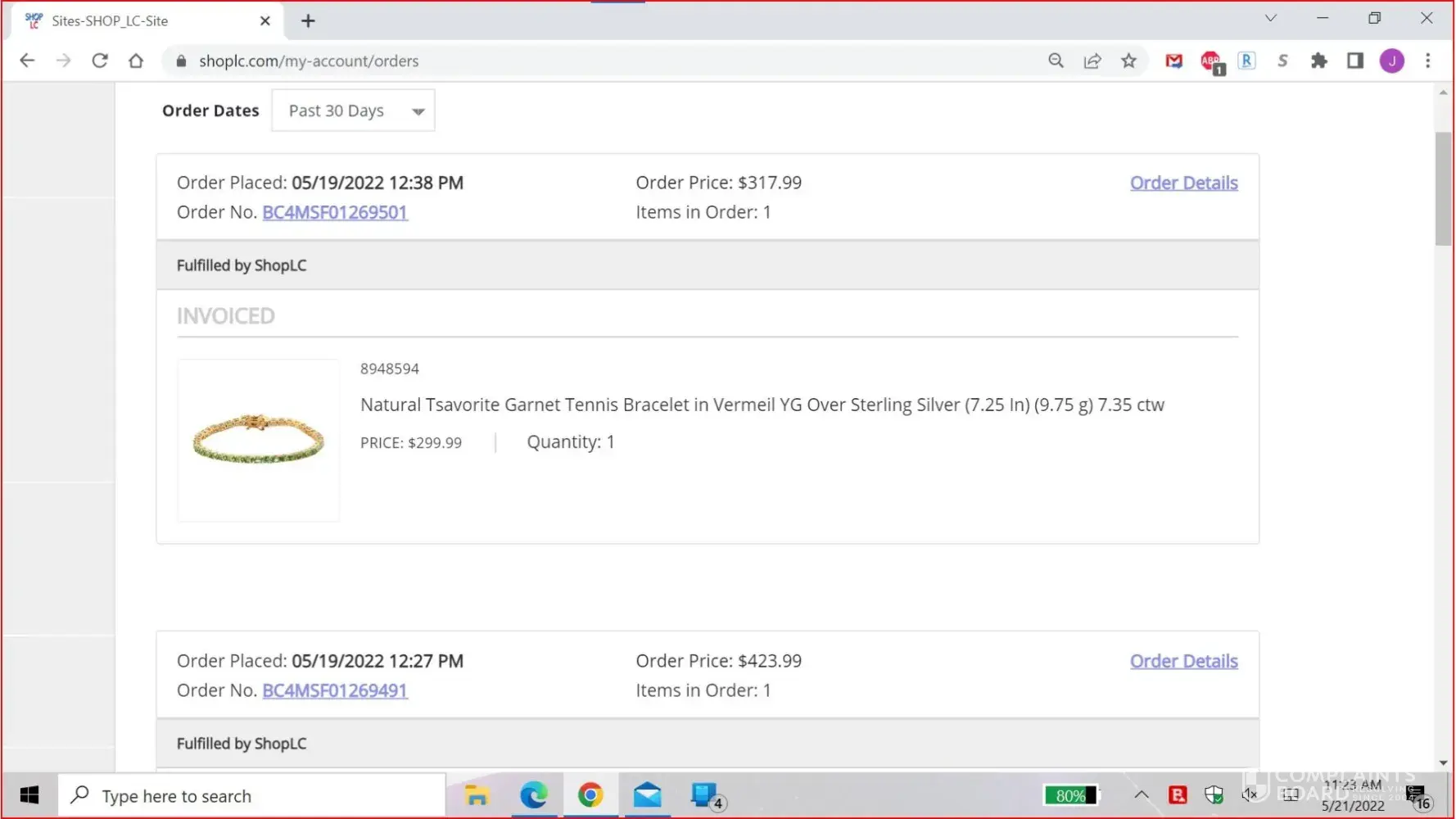The height and width of the screenshot is (819, 1456).
Task: Open the Gmail extension icon
Action: (x=1173, y=61)
